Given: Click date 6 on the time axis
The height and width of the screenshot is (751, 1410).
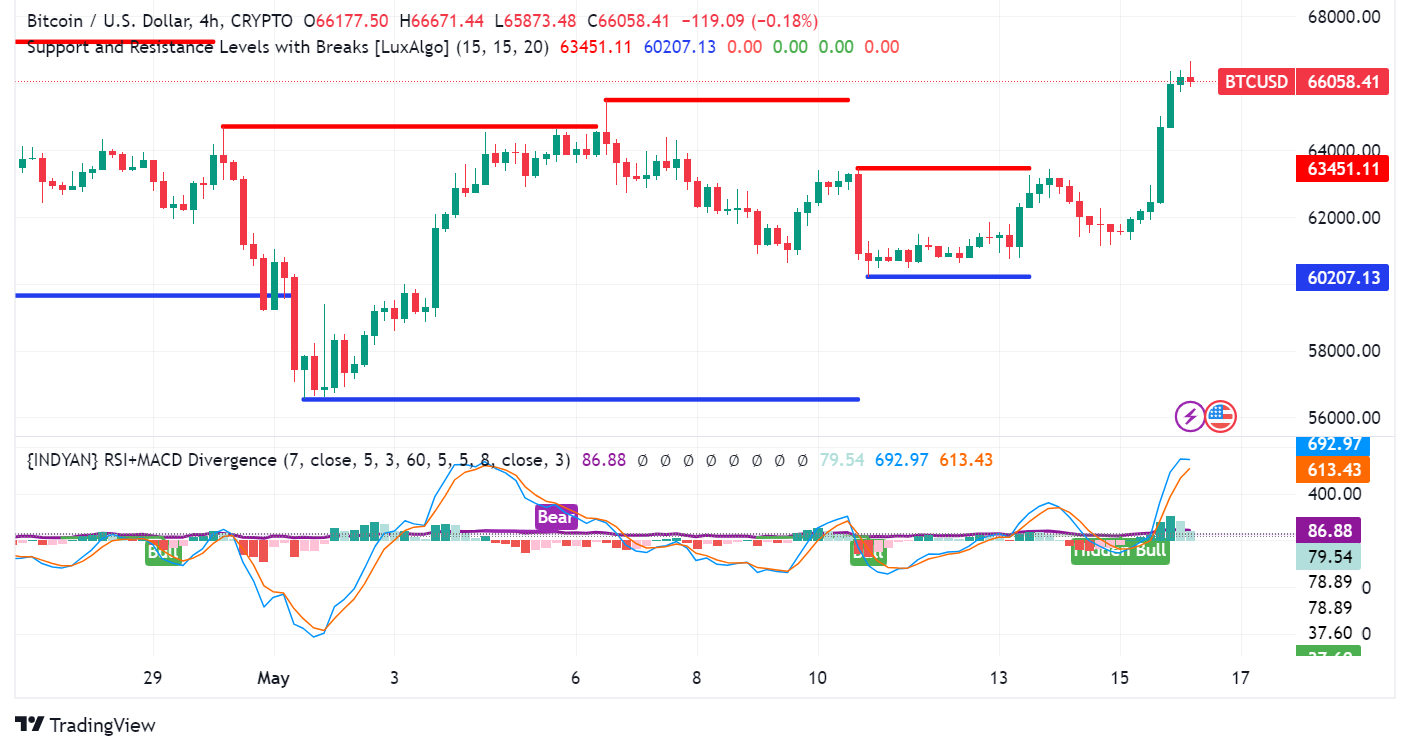Looking at the screenshot, I should click(x=576, y=678).
